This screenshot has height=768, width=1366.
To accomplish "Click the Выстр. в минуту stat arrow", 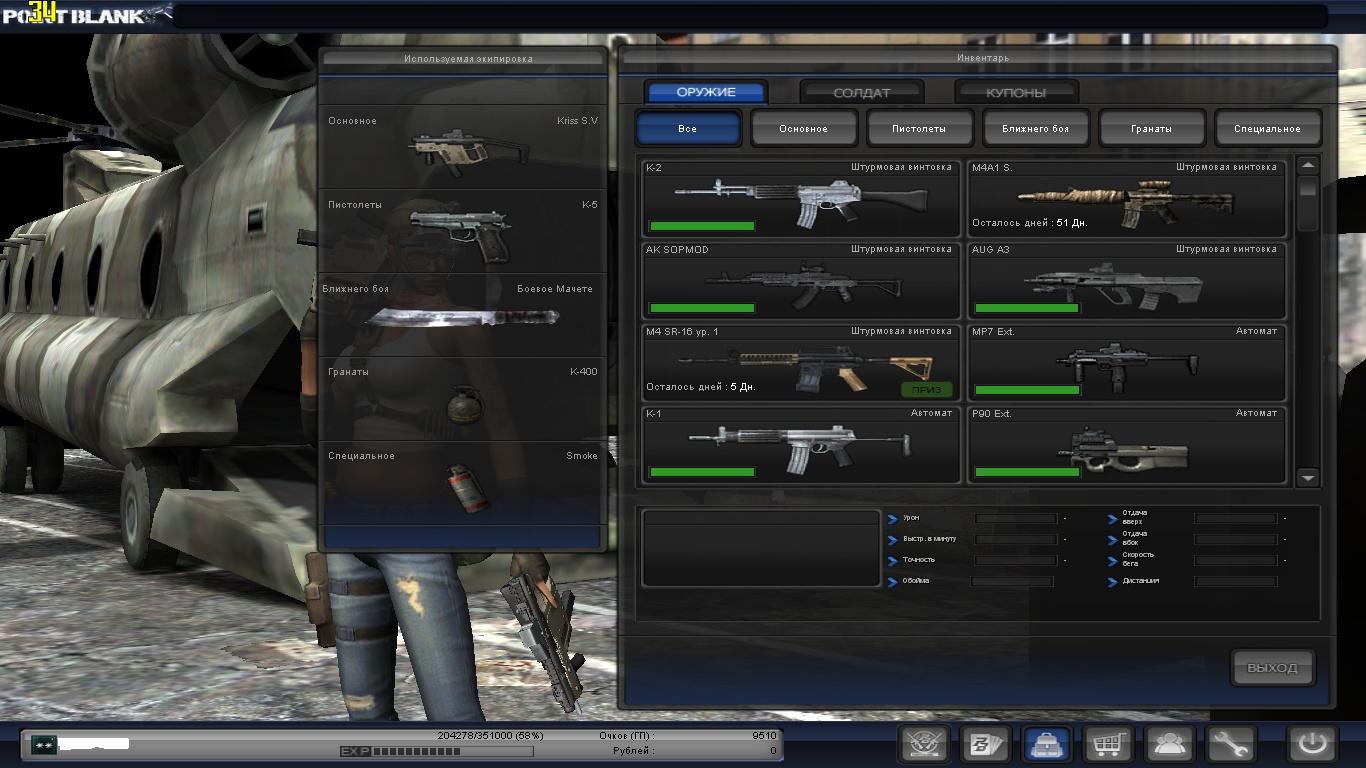I will pos(893,539).
